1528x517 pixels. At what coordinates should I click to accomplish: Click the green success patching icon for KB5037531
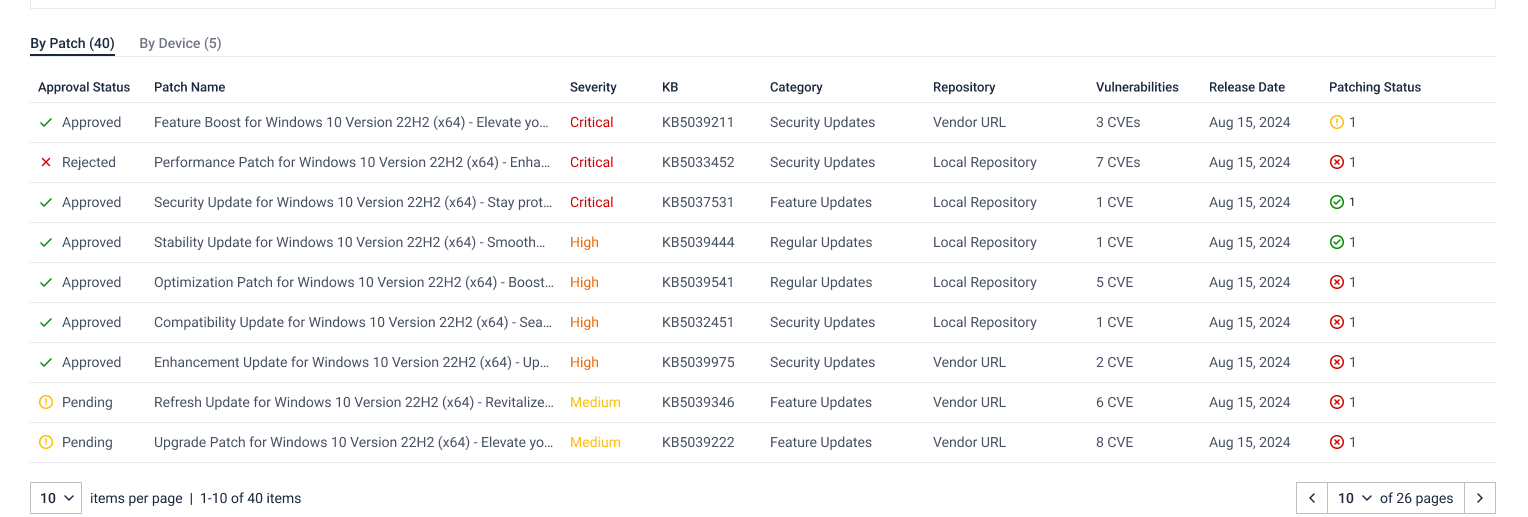[x=1336, y=202]
